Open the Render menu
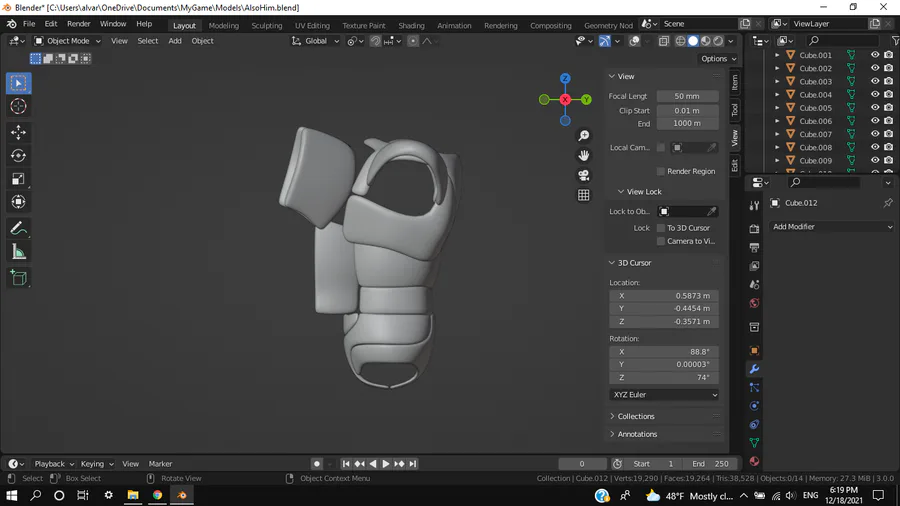The width and height of the screenshot is (900, 506). click(x=78, y=24)
